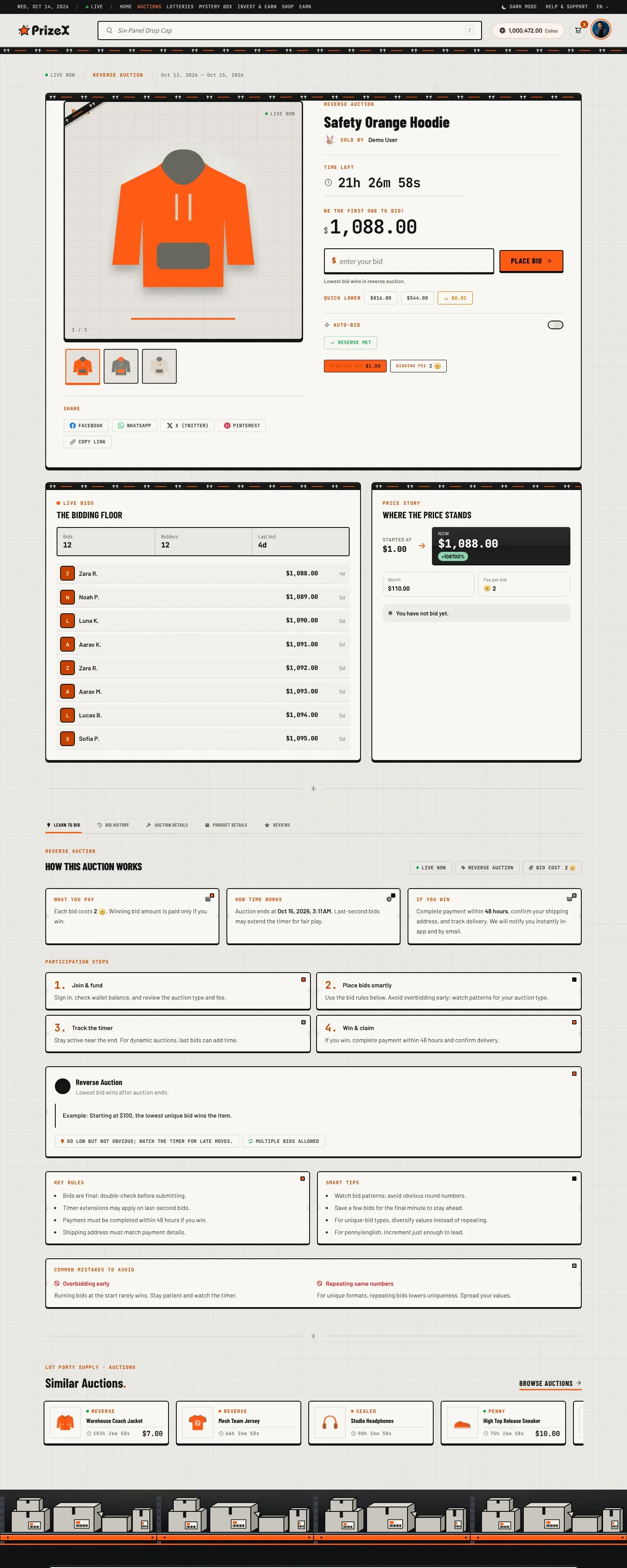Switch to the Auction Details tab
This screenshot has height=1568, width=627.
pos(167,825)
